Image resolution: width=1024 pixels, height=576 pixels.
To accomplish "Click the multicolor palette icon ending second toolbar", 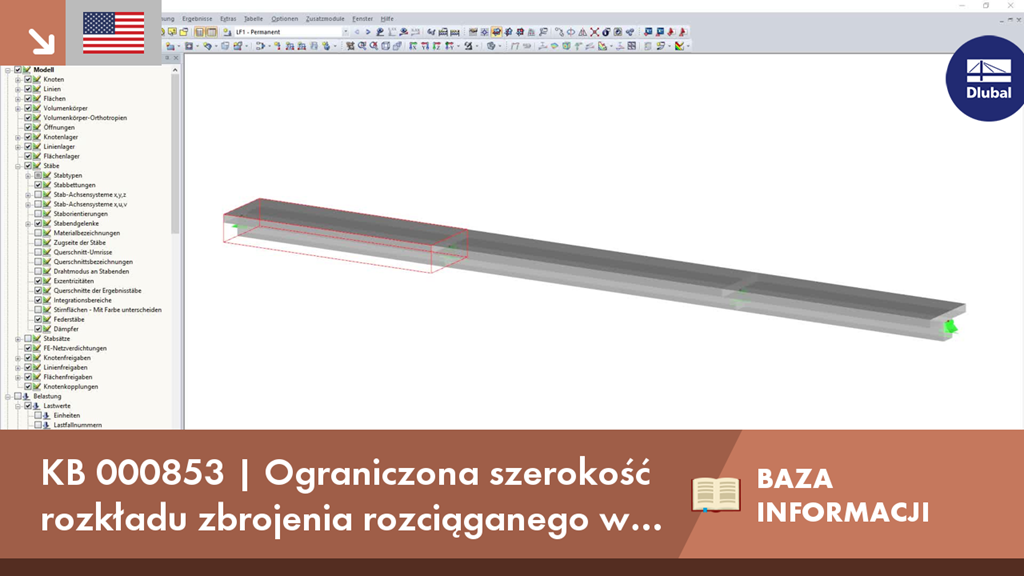I will (x=679, y=46).
